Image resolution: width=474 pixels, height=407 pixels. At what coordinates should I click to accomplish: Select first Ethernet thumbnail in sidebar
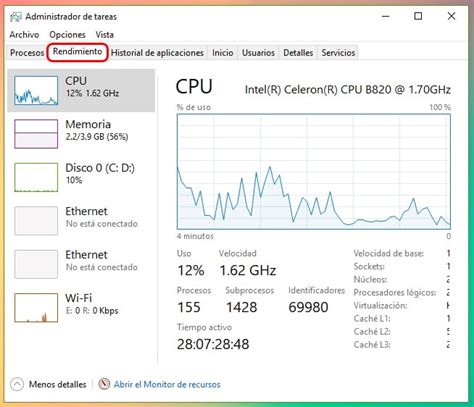36,221
